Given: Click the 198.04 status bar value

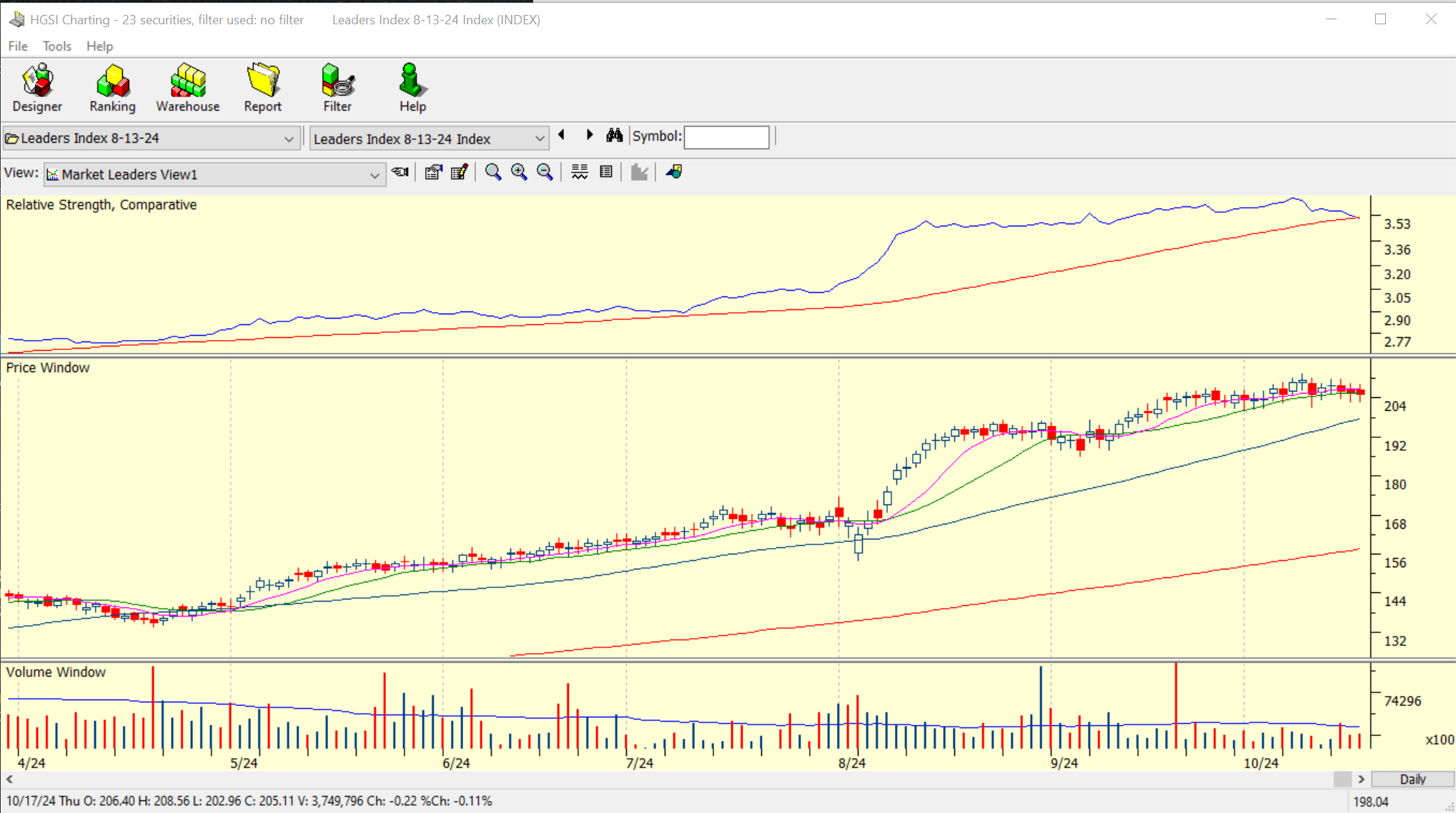Looking at the screenshot, I should coord(1371,802).
